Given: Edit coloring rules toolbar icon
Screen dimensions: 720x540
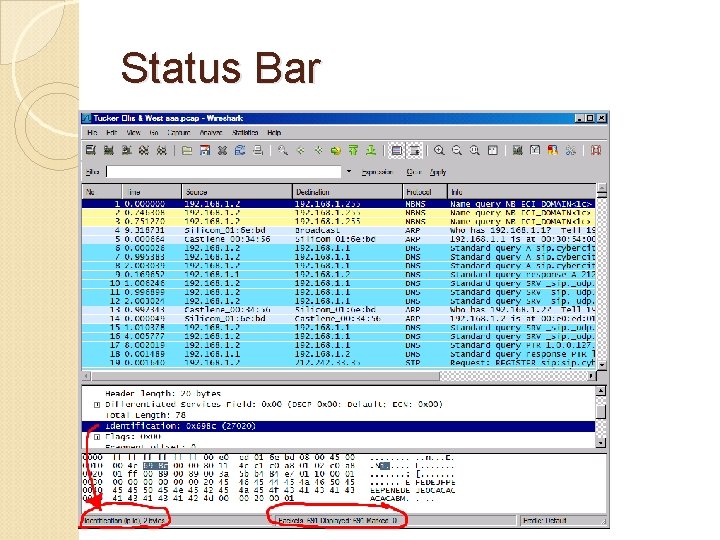Looking at the screenshot, I should [553, 150].
